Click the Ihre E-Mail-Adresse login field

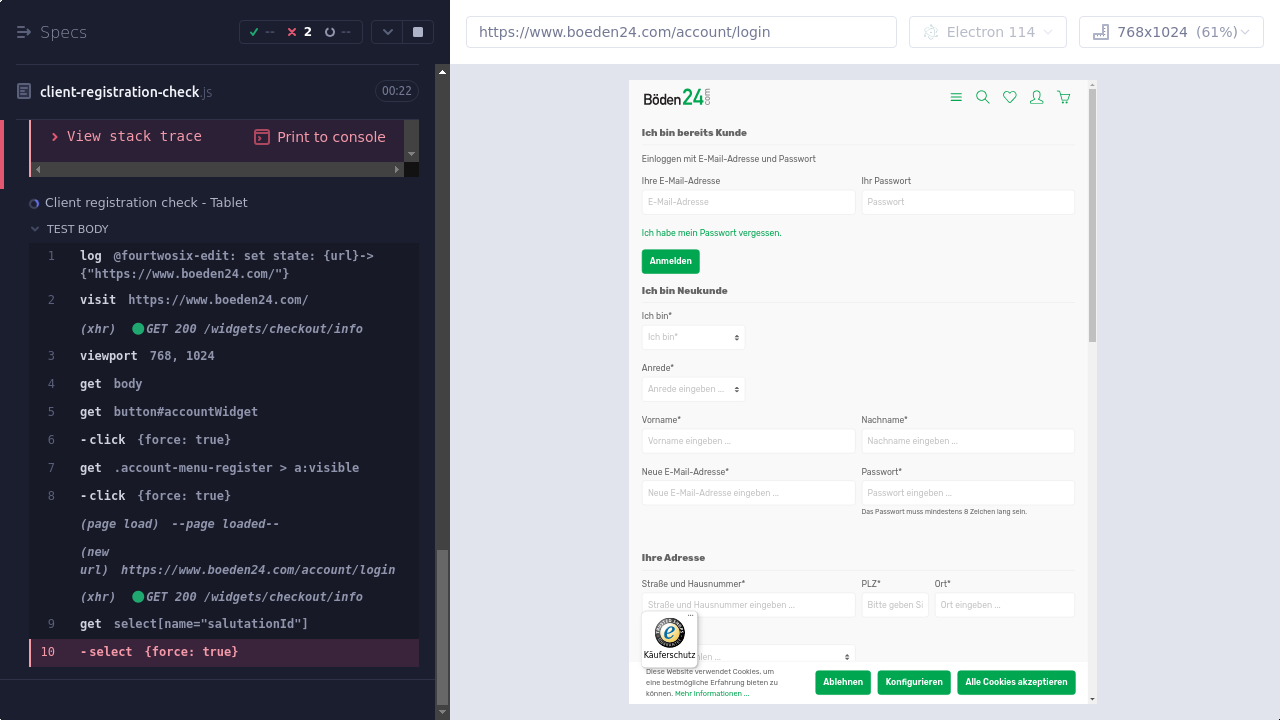(x=748, y=202)
